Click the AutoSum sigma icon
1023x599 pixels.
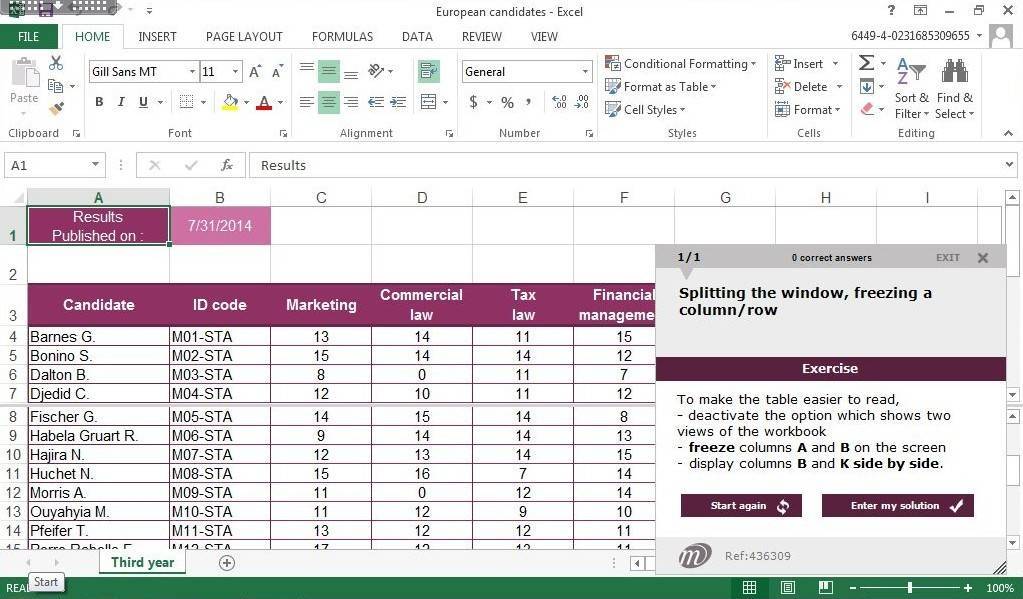[x=866, y=64]
